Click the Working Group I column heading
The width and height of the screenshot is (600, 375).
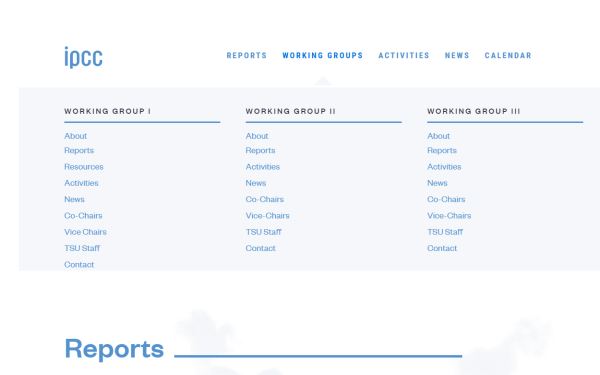click(x=107, y=111)
